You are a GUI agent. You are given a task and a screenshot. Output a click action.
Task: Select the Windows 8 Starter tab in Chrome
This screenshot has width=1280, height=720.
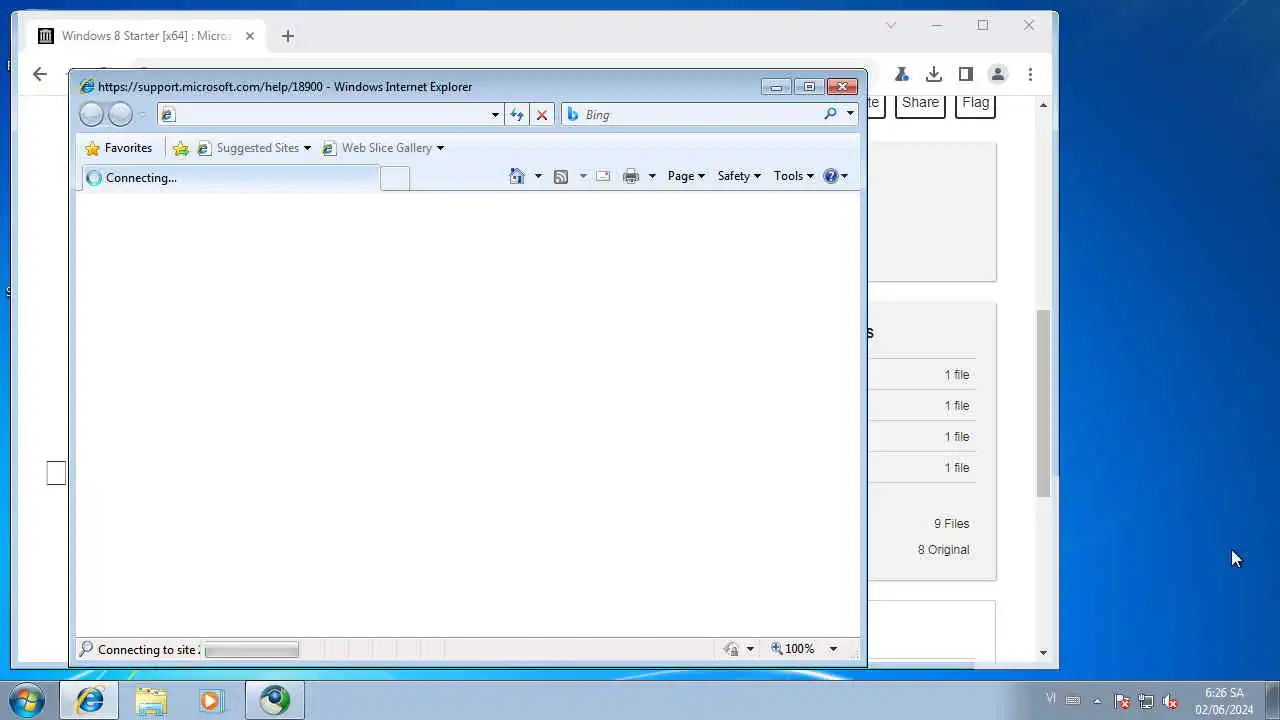[147, 36]
